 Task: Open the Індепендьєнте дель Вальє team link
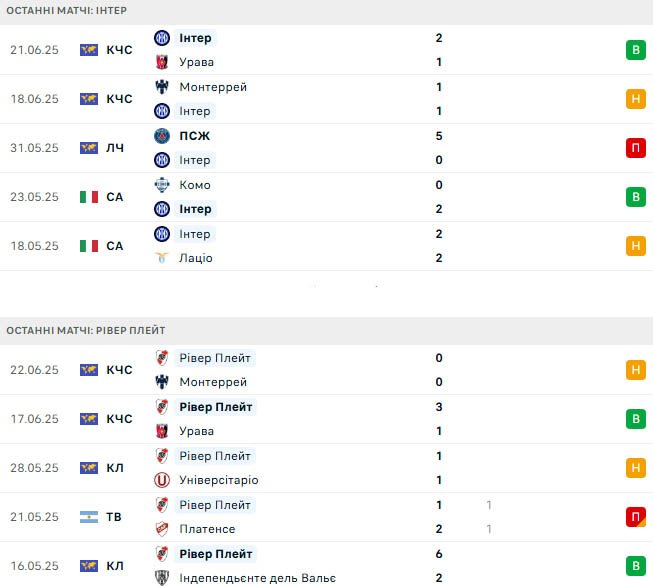257,578
